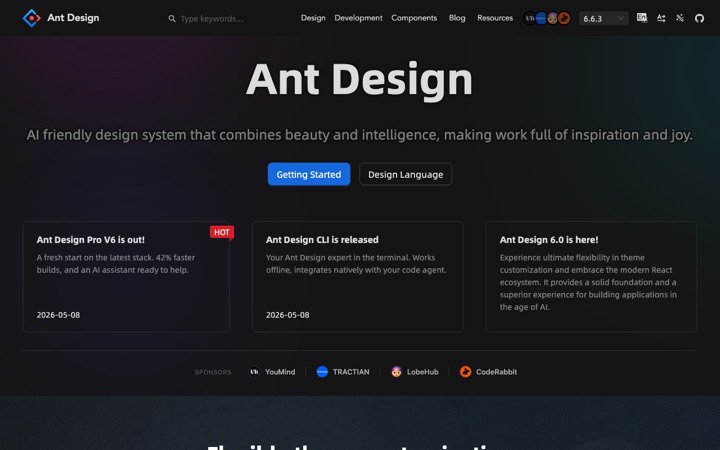Open the language switch icon in header

[642, 18]
